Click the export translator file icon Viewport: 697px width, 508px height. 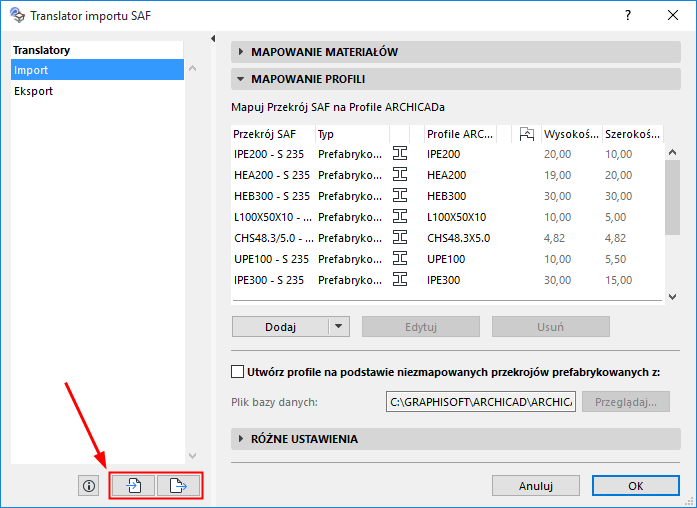[178, 486]
